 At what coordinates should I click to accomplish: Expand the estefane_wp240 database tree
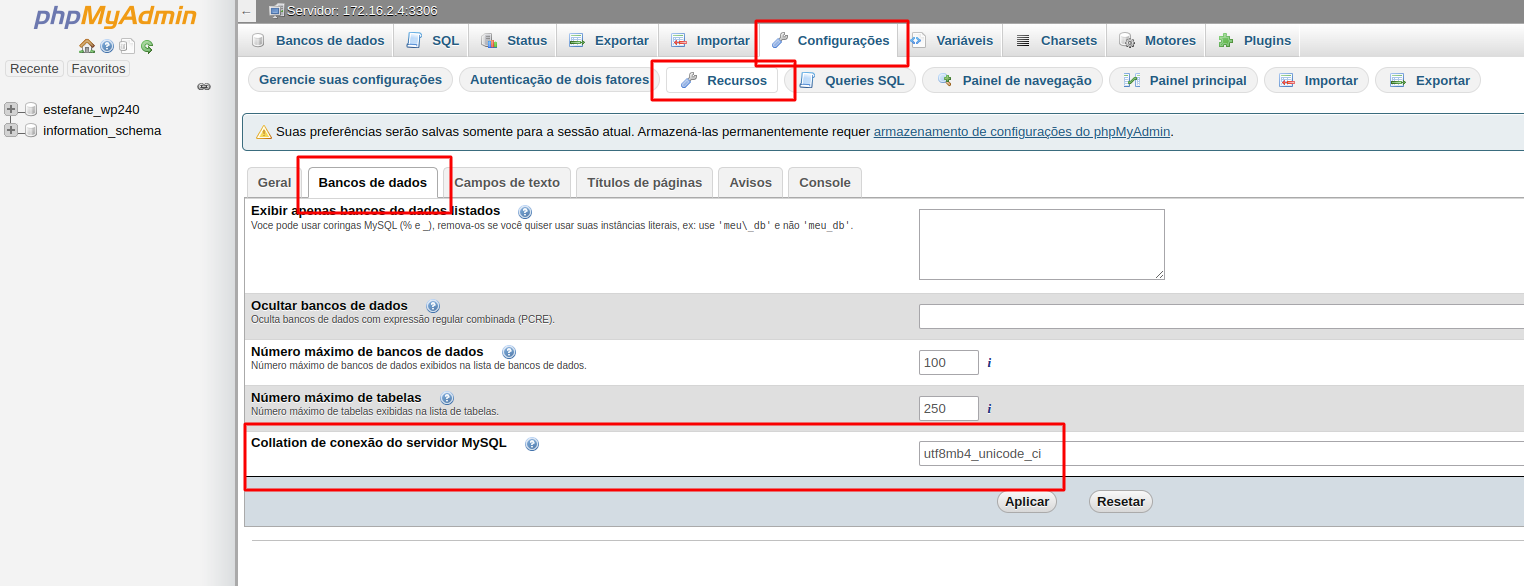11,109
